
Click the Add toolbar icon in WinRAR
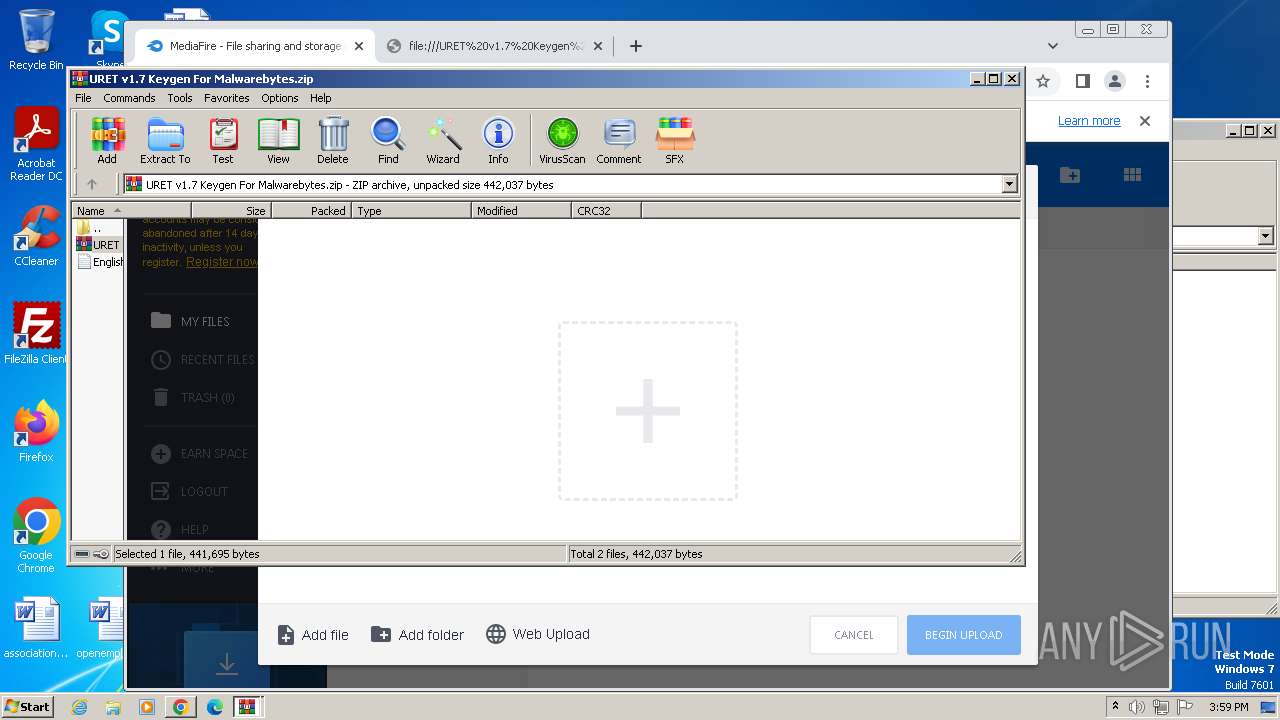pyautogui.click(x=107, y=140)
